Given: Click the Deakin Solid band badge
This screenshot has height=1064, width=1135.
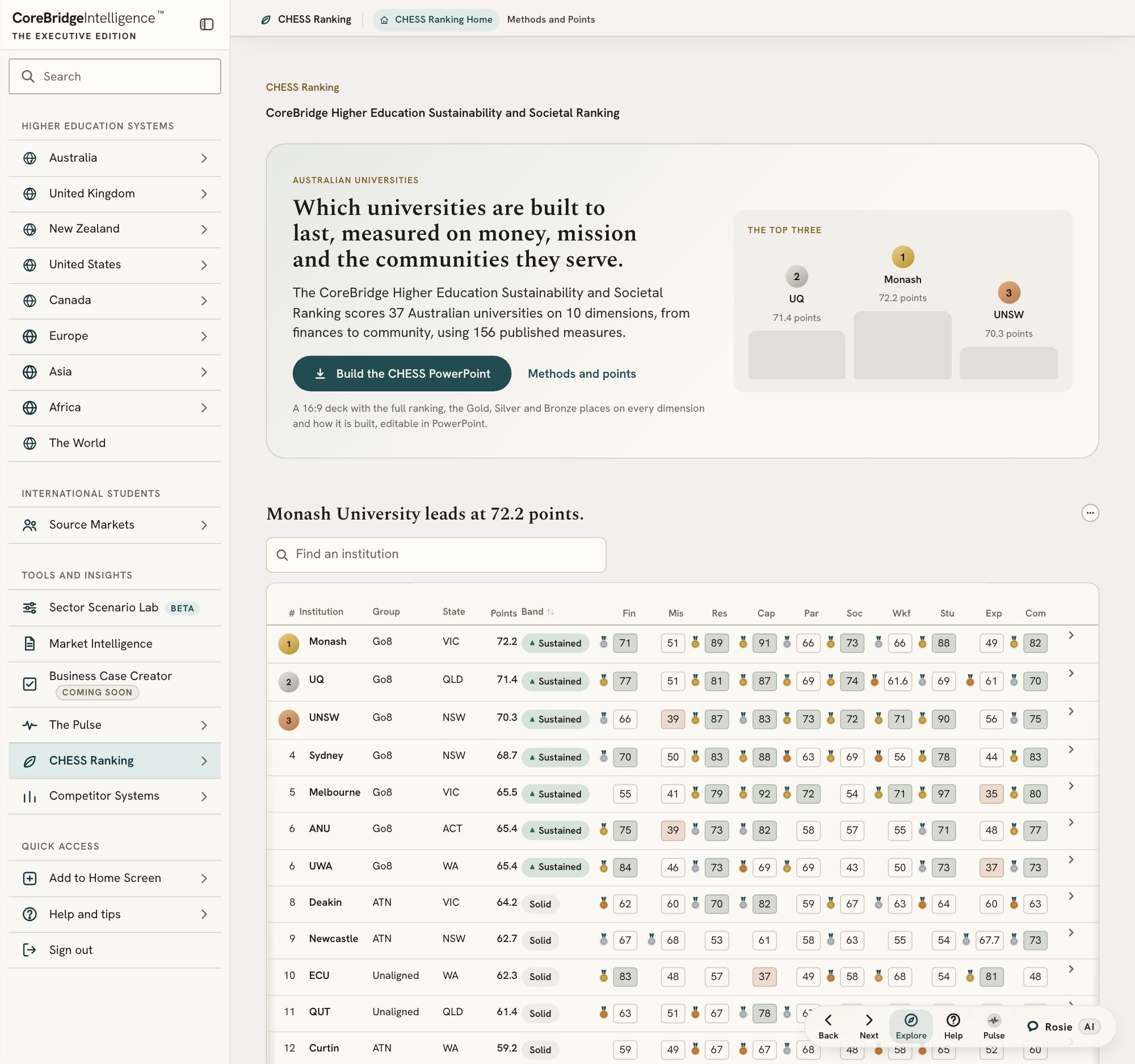Looking at the screenshot, I should [x=540, y=904].
